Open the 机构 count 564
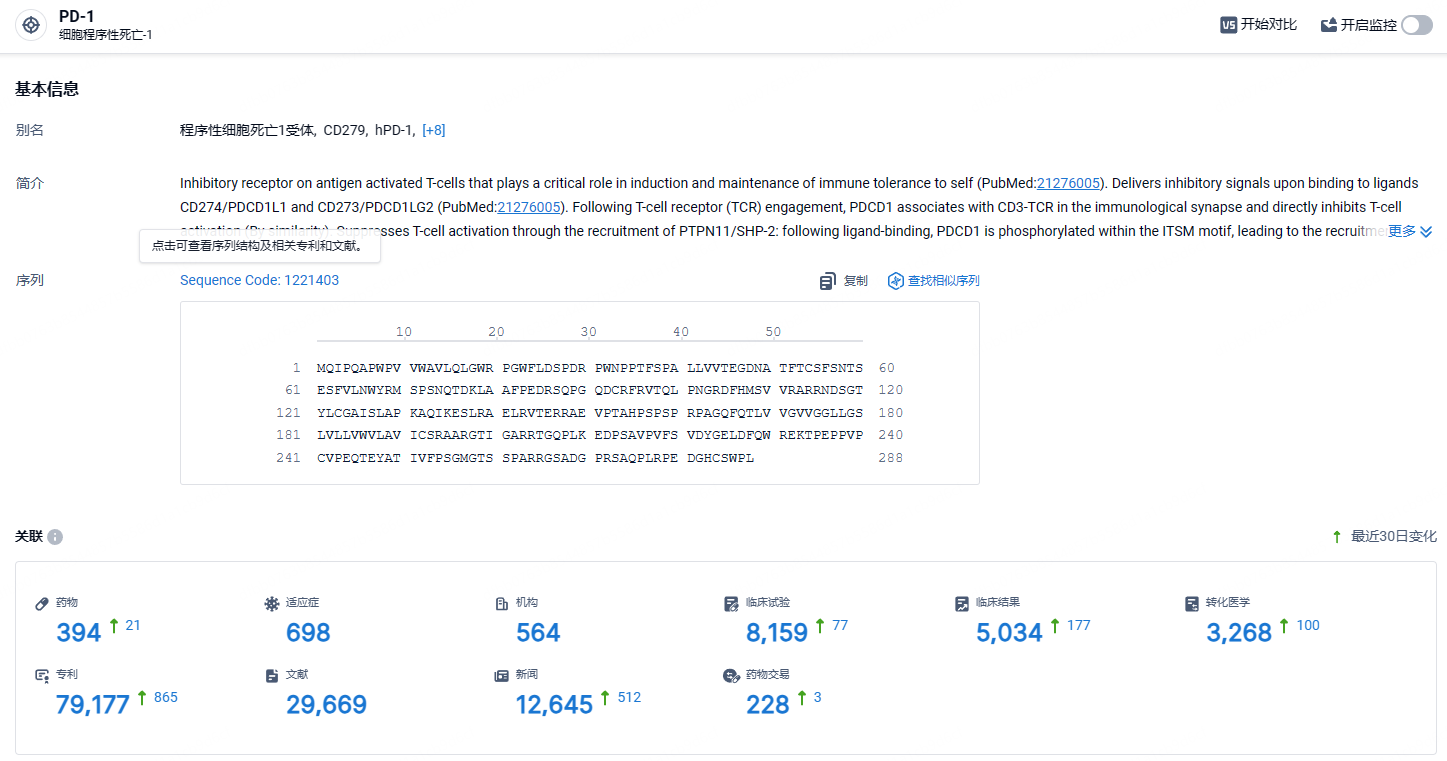 click(538, 632)
